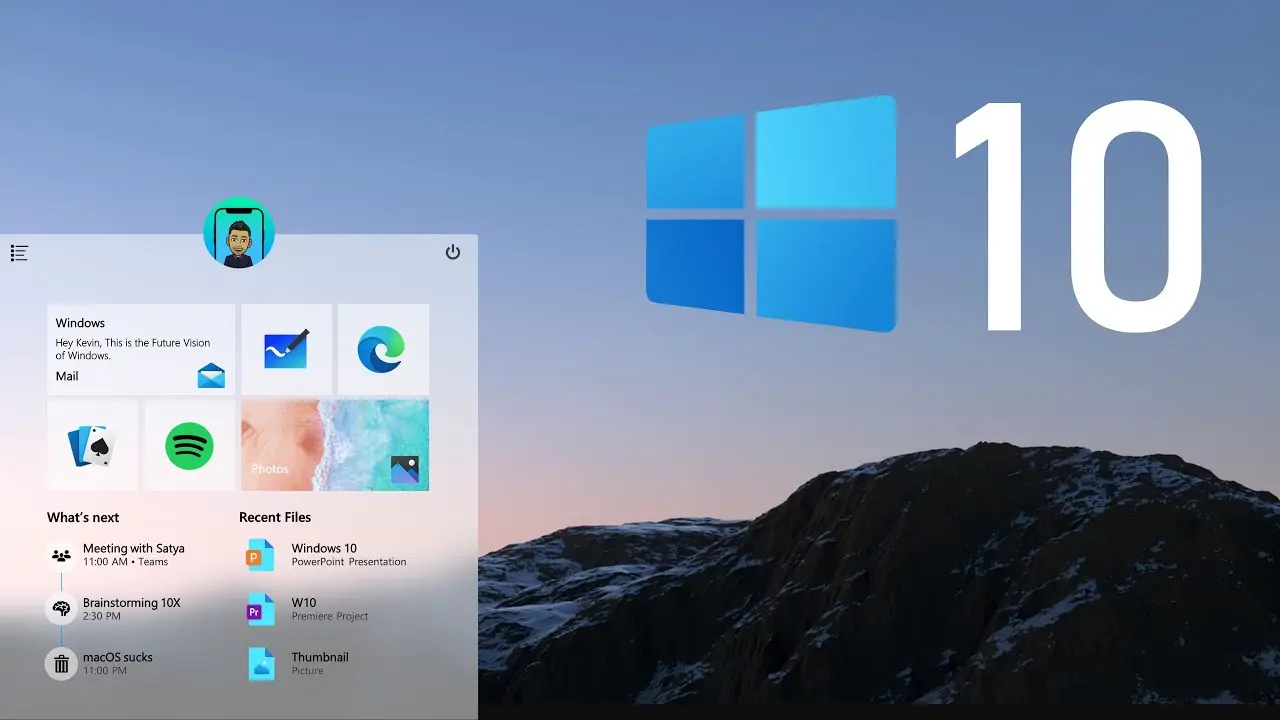Select the Meeting with Satya event
The image size is (1280, 720).
[134, 554]
